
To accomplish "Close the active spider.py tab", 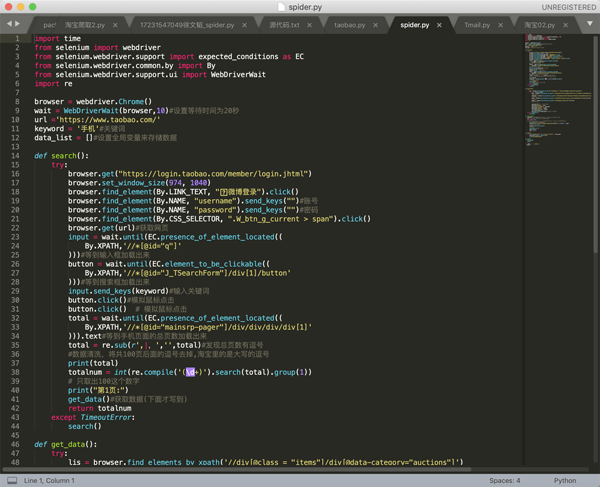I will tap(439, 25).
